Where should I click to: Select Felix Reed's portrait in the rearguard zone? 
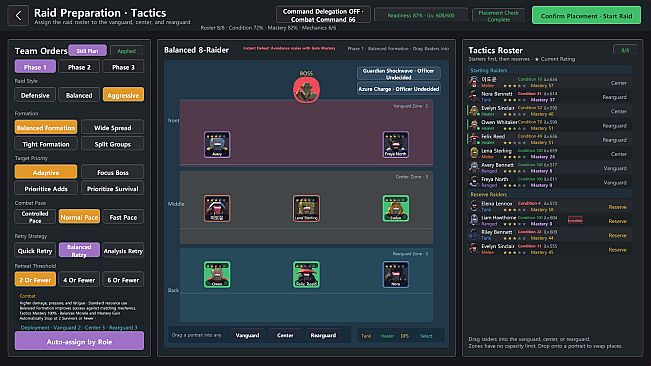coord(306,274)
